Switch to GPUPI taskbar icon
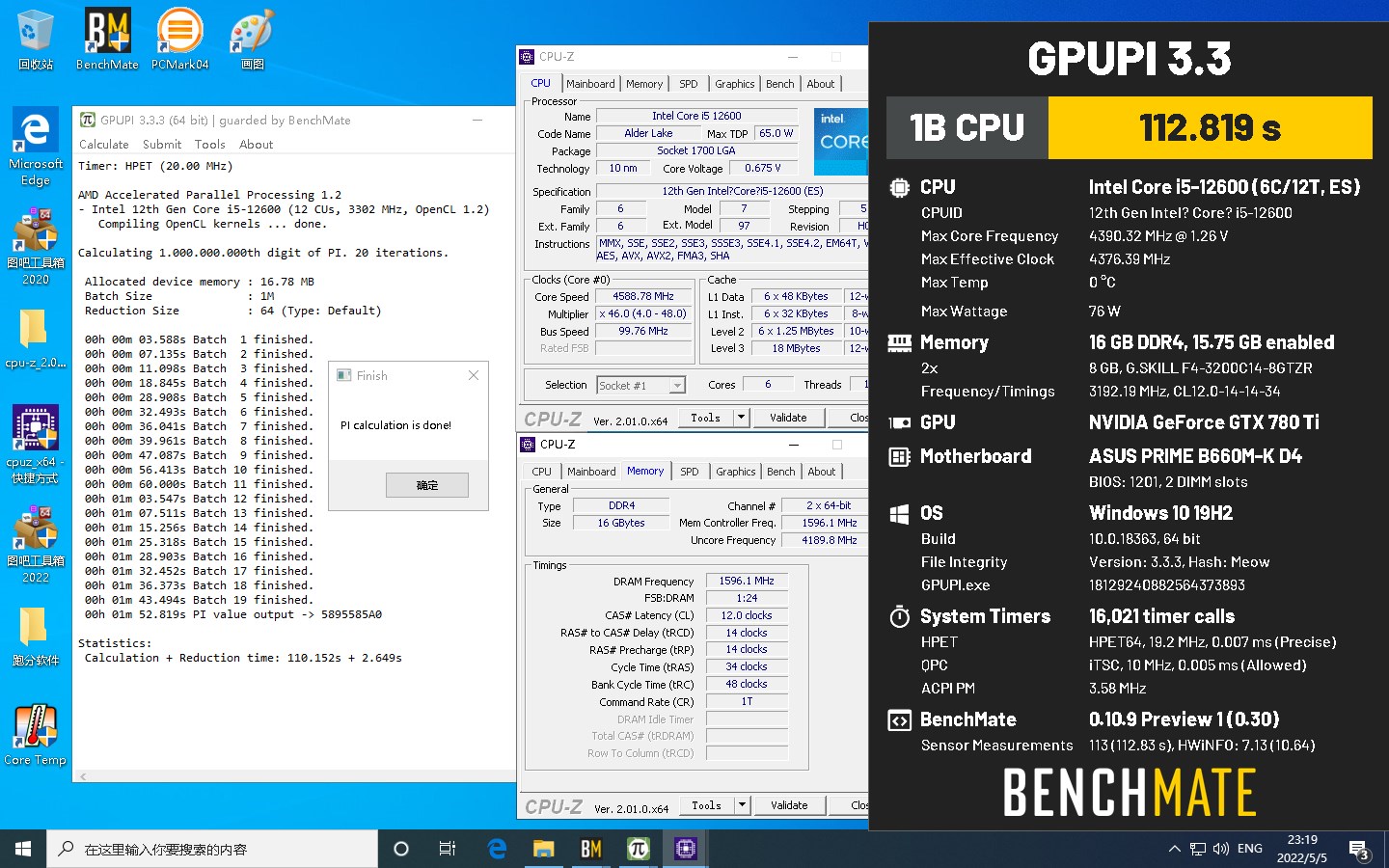 (638, 849)
